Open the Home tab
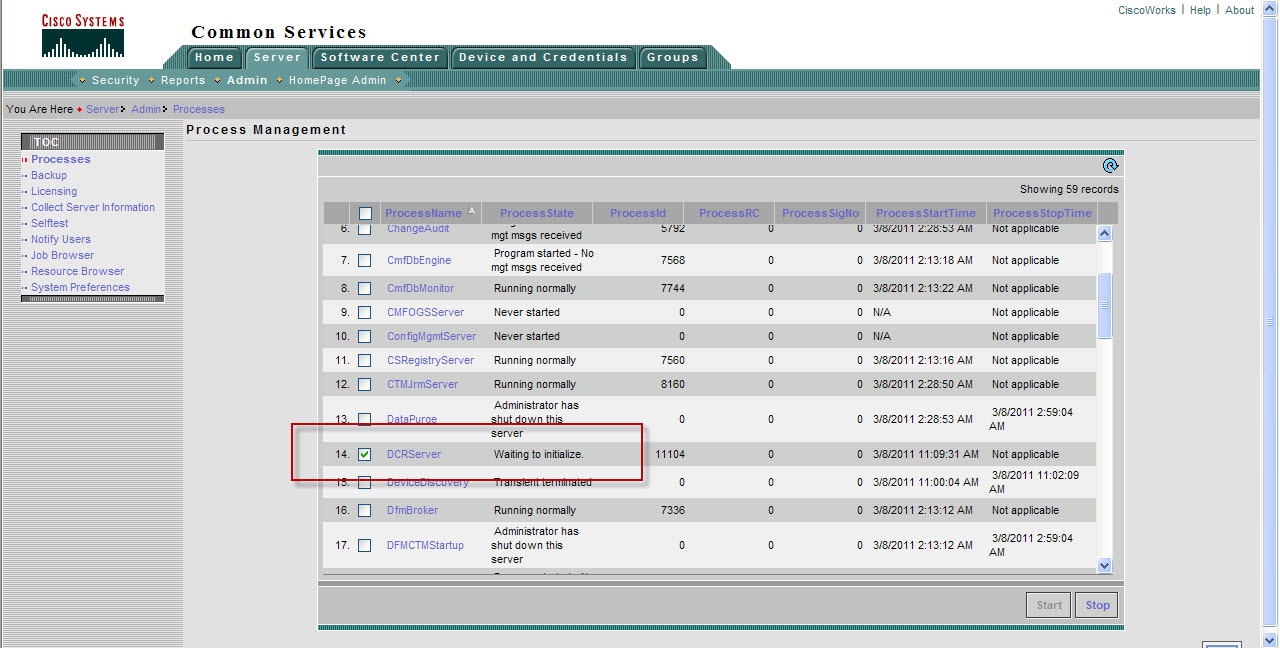 pyautogui.click(x=214, y=58)
